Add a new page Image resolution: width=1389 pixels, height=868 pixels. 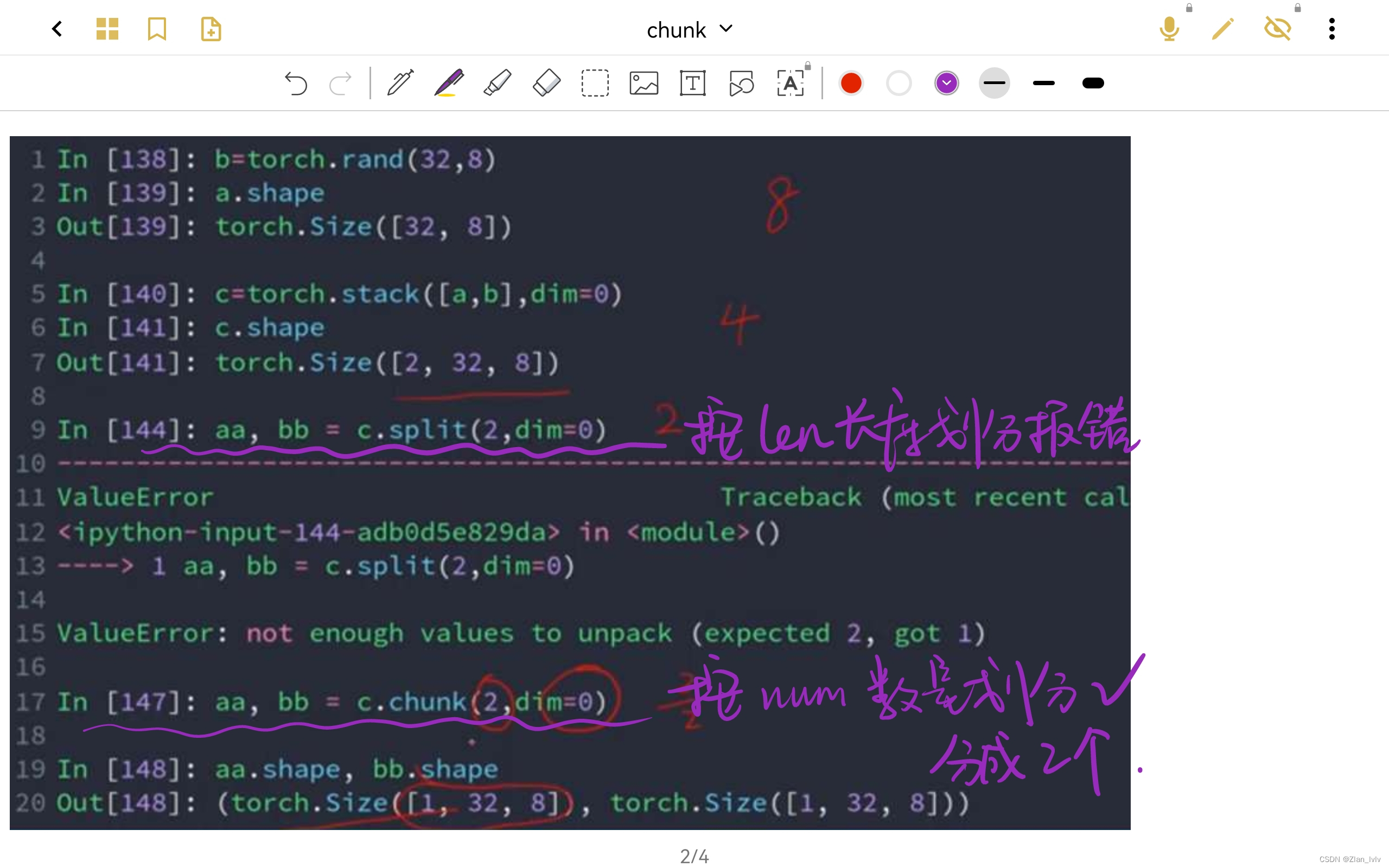point(211,29)
